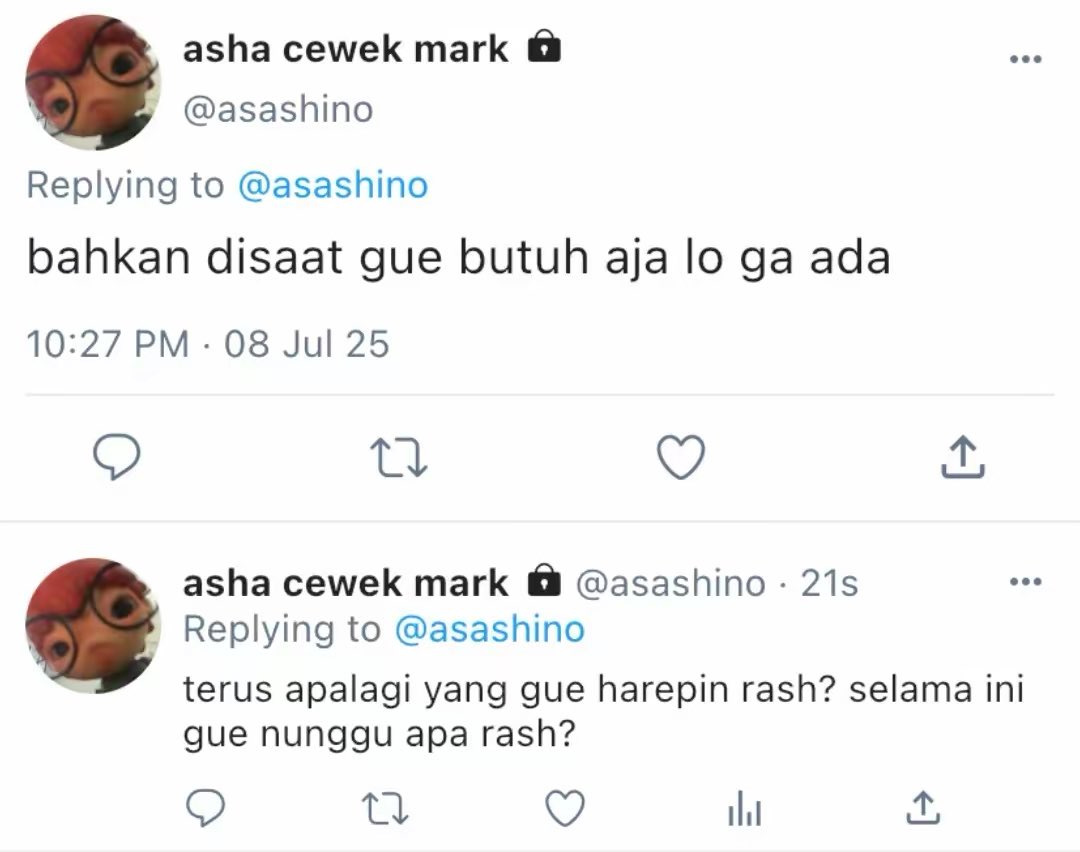The height and width of the screenshot is (852, 1080).
Task: Open the reply tweet's profile avatar
Action: 94,625
